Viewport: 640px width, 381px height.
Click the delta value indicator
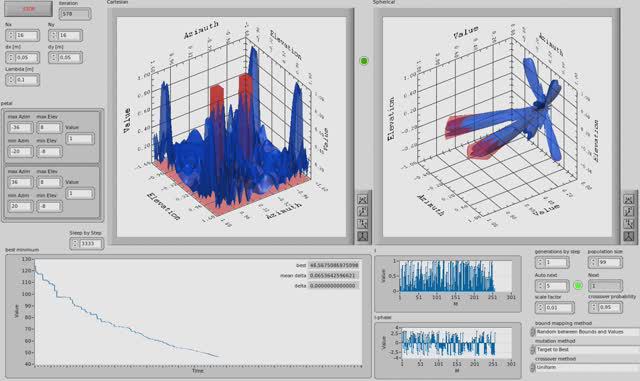point(334,286)
